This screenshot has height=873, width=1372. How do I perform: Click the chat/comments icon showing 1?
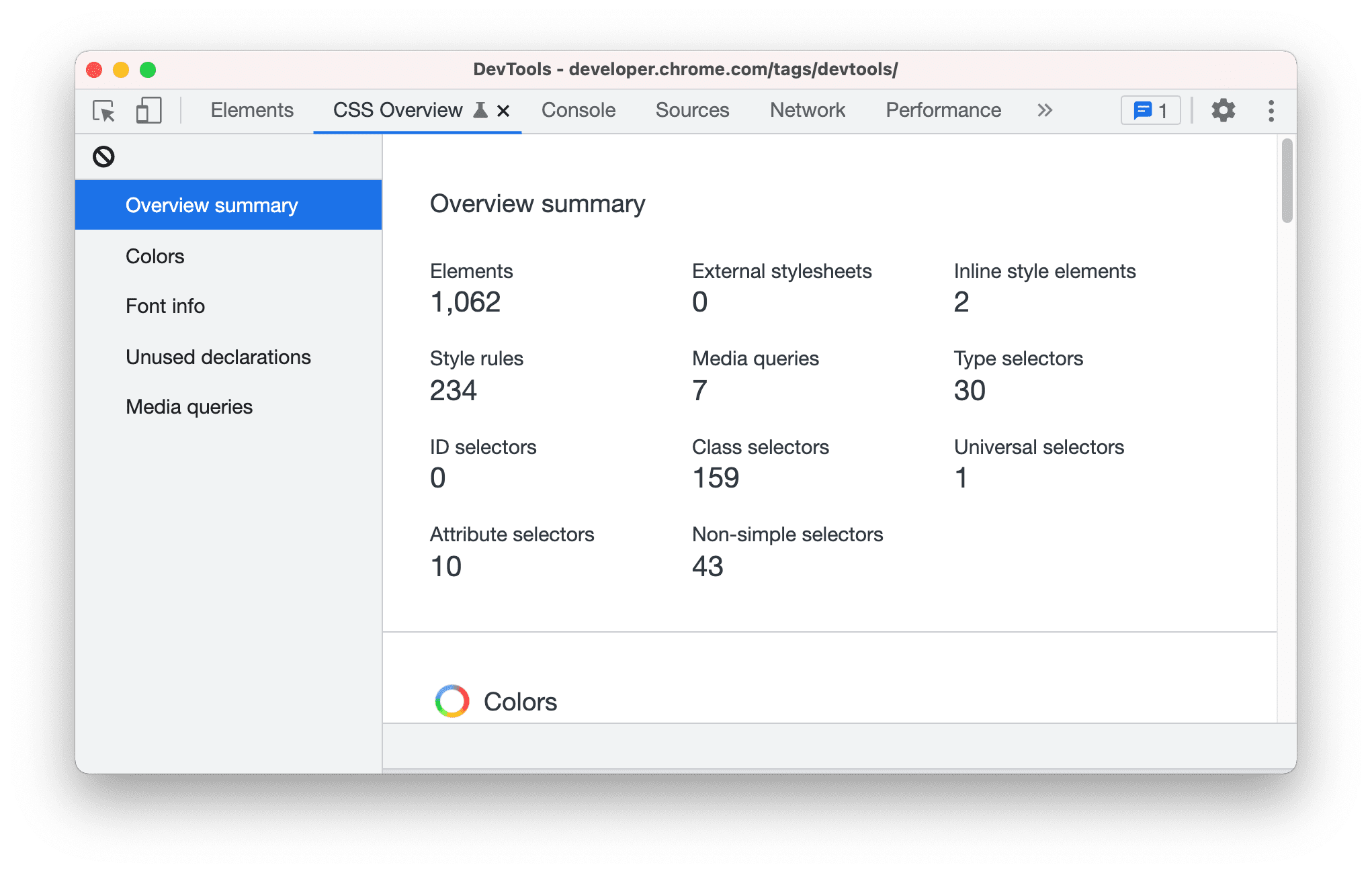1151,110
